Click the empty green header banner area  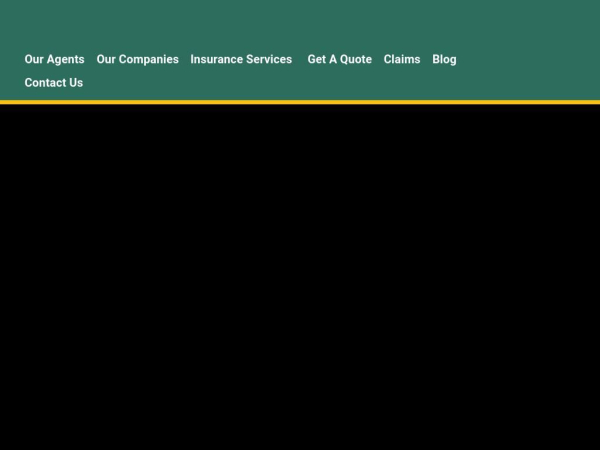click(300, 22)
